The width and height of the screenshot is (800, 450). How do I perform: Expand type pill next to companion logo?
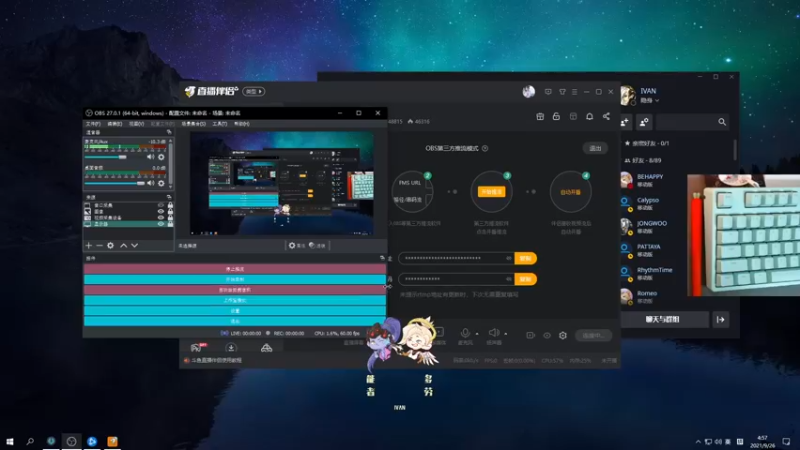click(x=254, y=92)
